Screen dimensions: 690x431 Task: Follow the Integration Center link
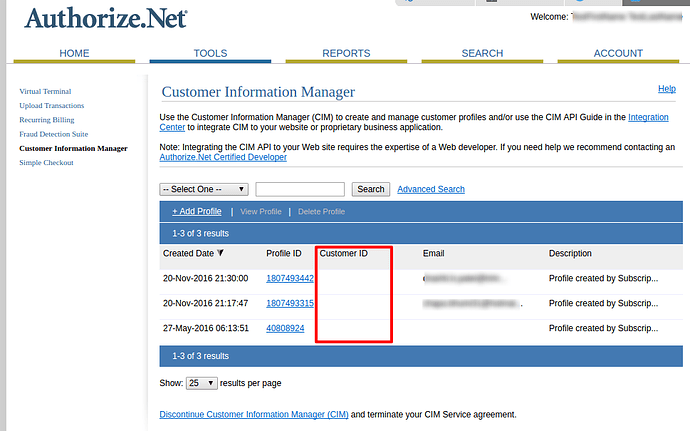coord(648,117)
